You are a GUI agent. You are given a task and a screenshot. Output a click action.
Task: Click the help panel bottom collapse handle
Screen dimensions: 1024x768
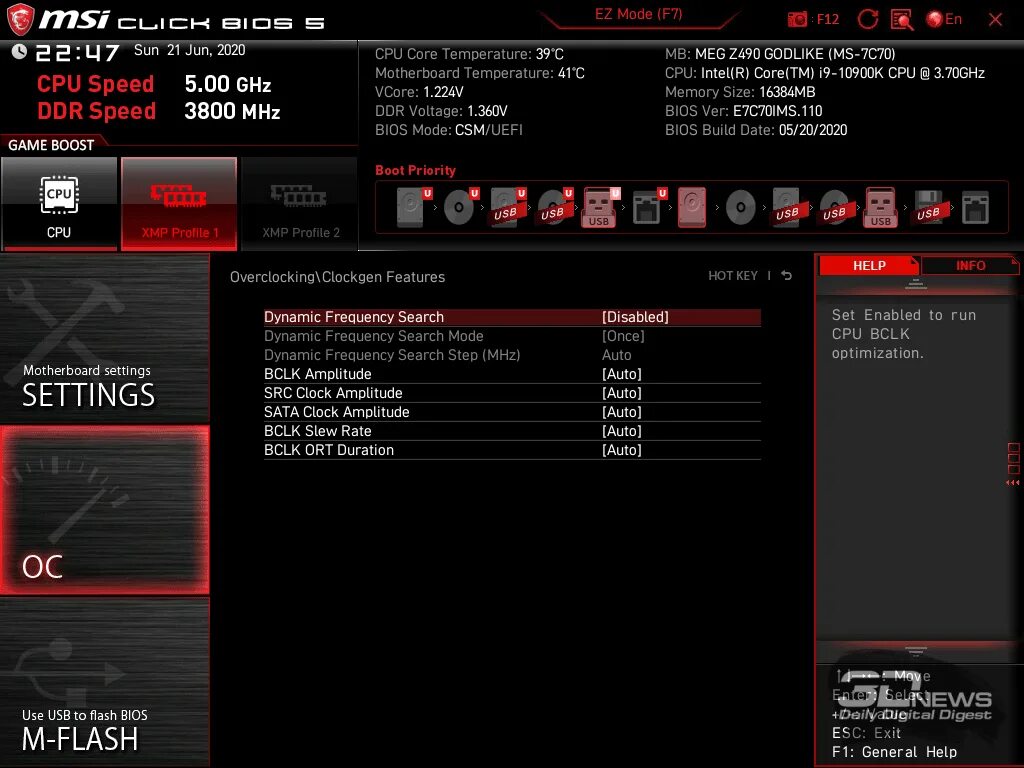point(916,651)
